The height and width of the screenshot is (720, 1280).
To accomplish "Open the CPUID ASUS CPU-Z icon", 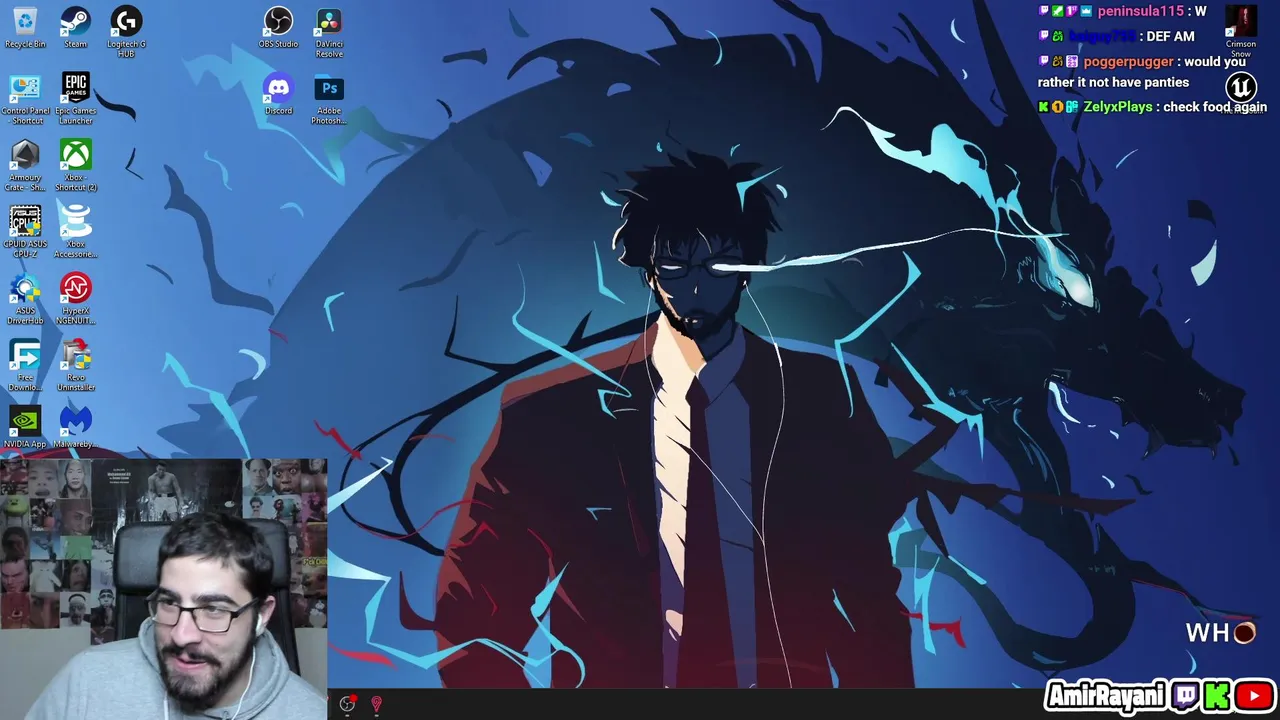I will 25,232.
